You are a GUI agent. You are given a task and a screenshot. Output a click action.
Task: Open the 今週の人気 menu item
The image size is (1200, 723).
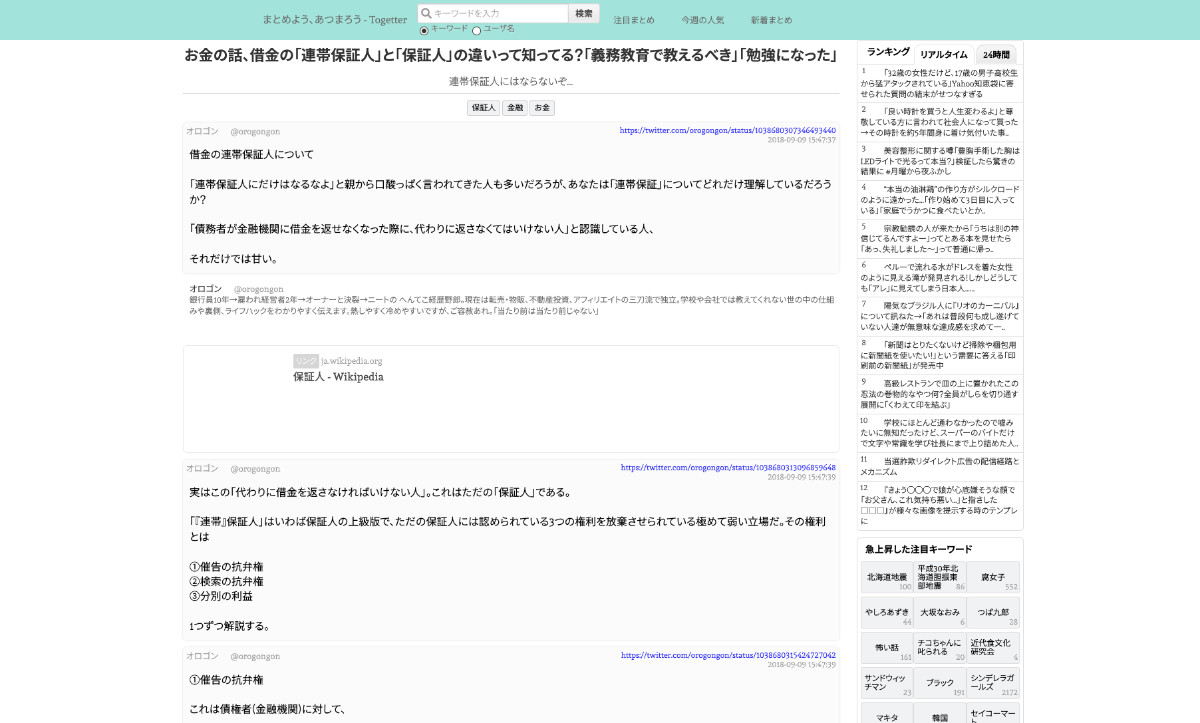point(703,18)
